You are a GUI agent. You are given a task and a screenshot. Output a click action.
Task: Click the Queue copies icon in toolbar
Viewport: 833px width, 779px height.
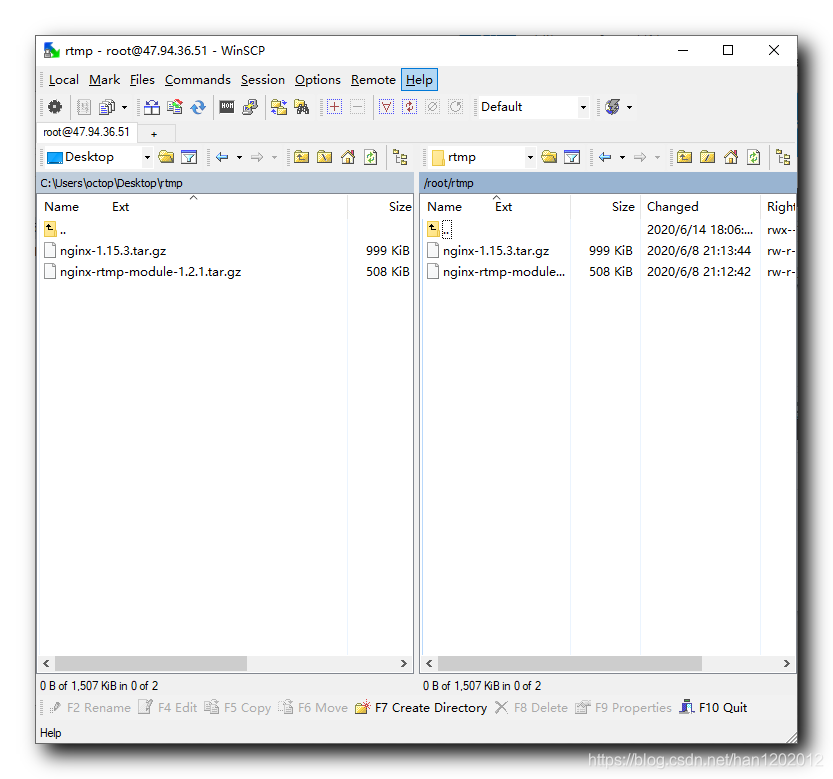click(107, 107)
